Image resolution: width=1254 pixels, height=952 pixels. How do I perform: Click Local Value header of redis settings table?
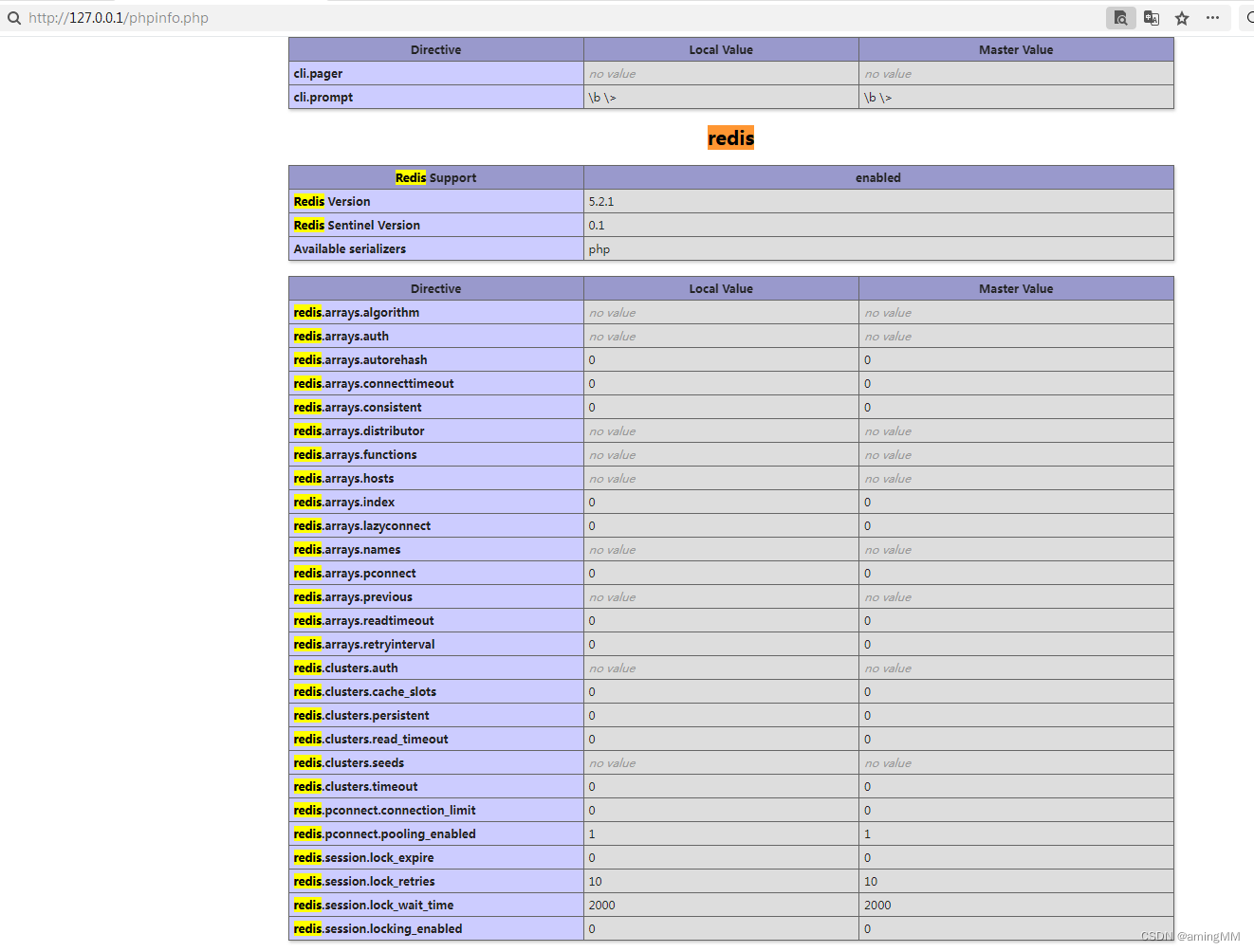click(x=721, y=289)
